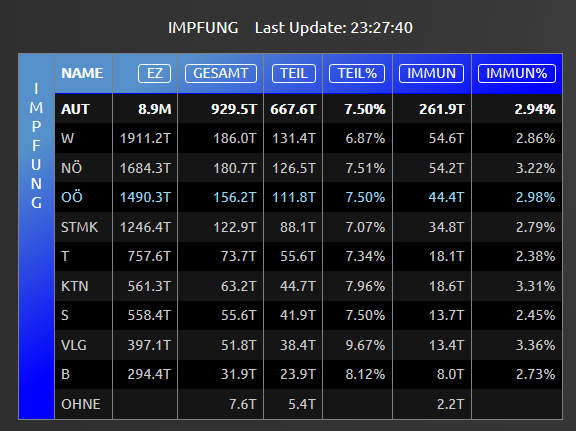Click NÖ in the name column
The image size is (576, 431).
click(x=72, y=168)
